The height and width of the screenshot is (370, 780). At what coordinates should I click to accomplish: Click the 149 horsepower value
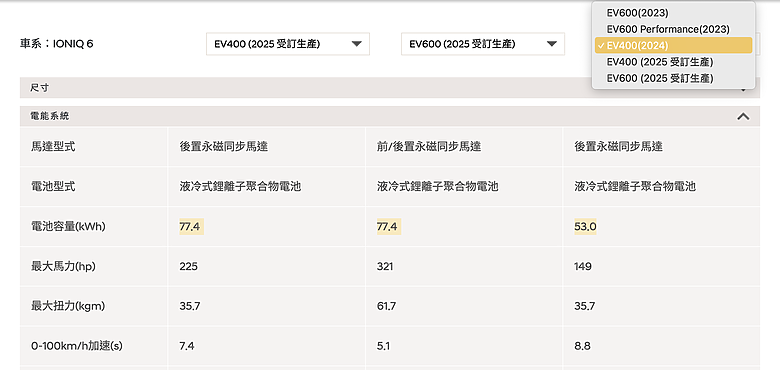tap(583, 267)
